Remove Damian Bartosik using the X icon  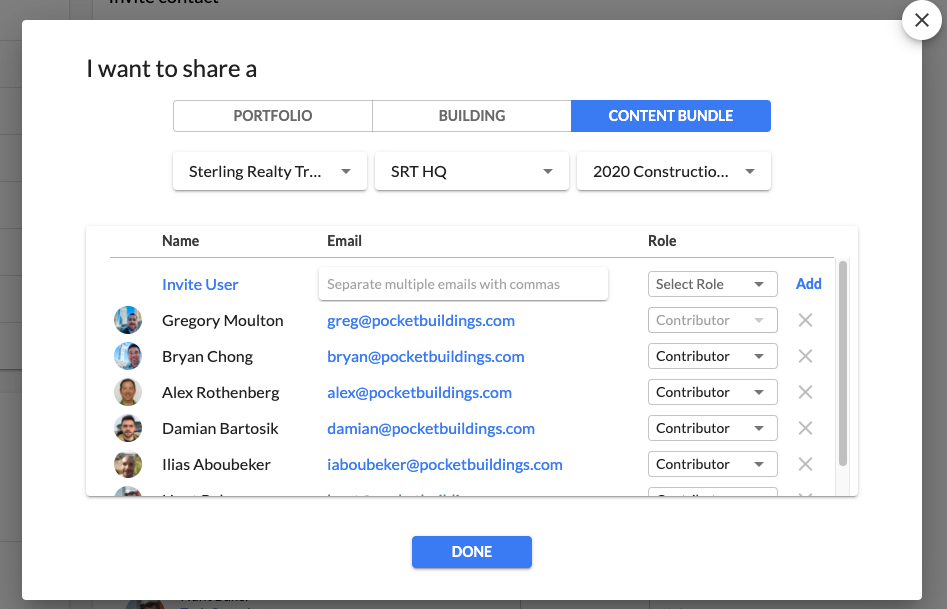click(805, 429)
